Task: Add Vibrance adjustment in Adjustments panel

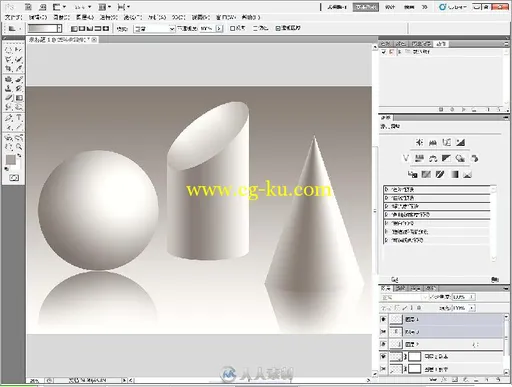Action: [x=406, y=158]
